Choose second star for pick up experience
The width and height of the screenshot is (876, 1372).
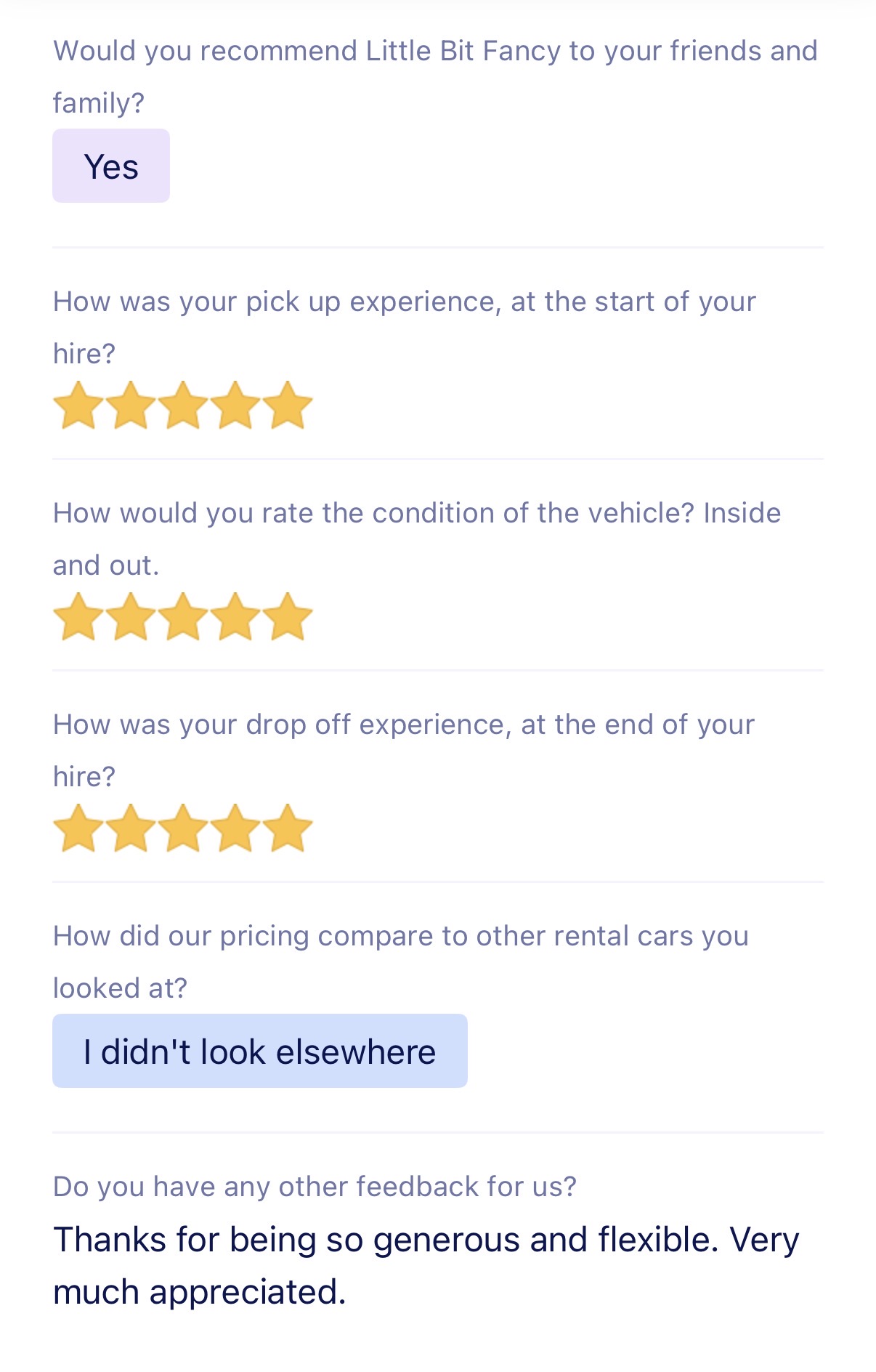(131, 405)
